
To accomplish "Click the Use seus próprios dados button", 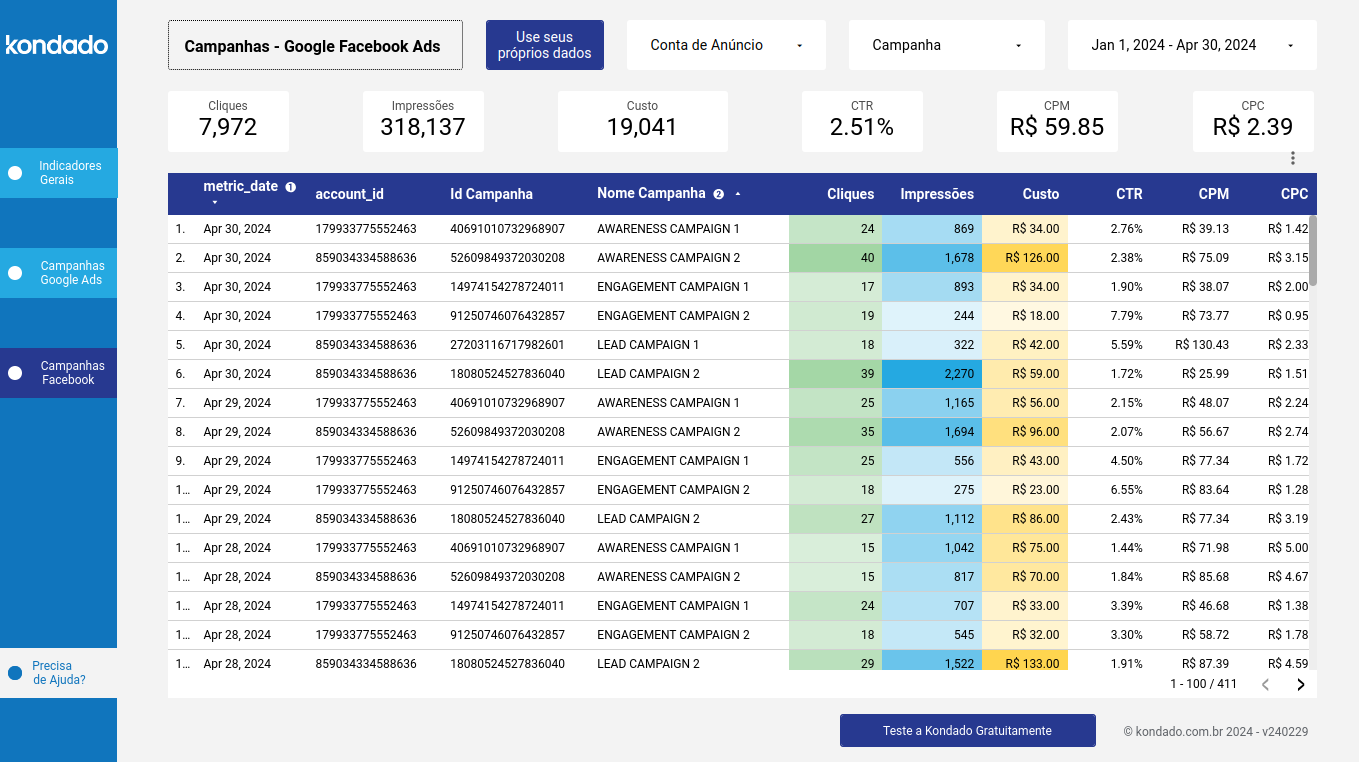I will (x=544, y=44).
